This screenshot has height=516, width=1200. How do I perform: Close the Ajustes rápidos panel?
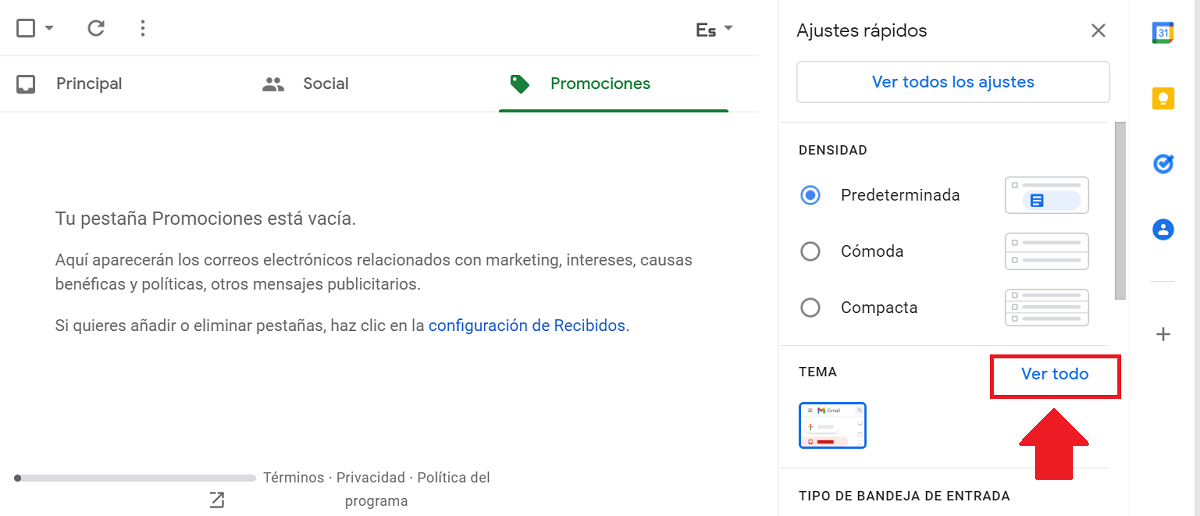1098,31
